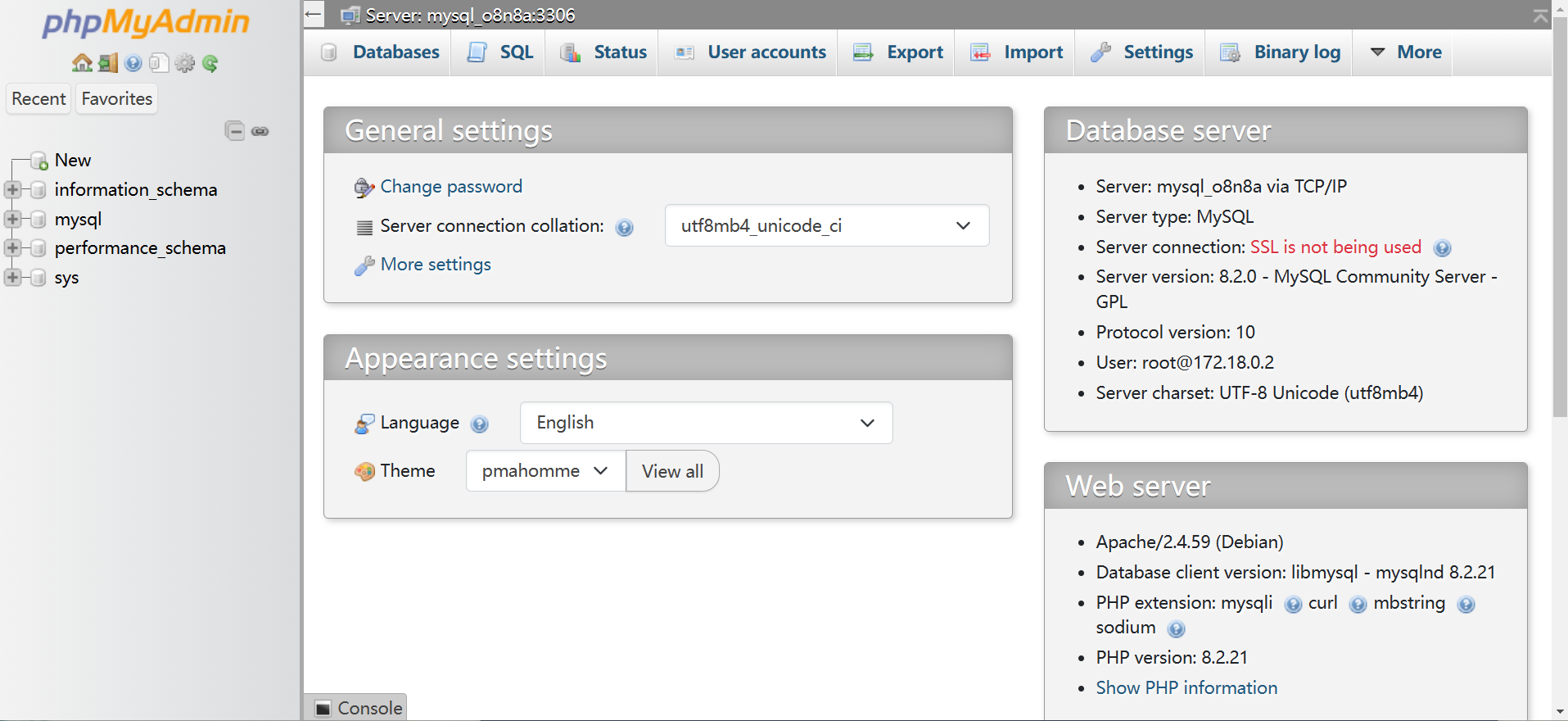Click the information_schema database icon
The height and width of the screenshot is (721, 1568).
(x=38, y=190)
